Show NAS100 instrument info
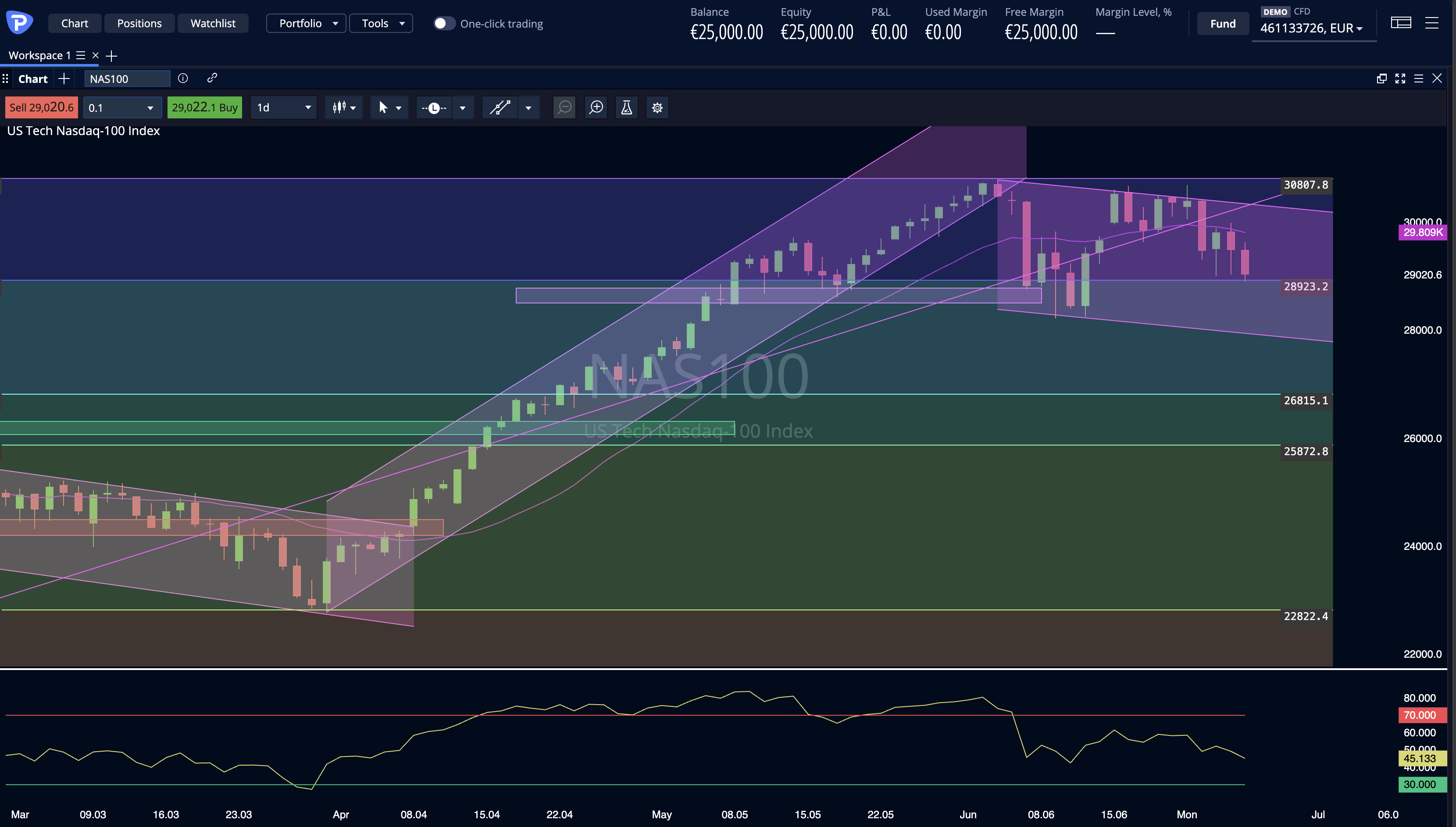1456x827 pixels. (183, 78)
